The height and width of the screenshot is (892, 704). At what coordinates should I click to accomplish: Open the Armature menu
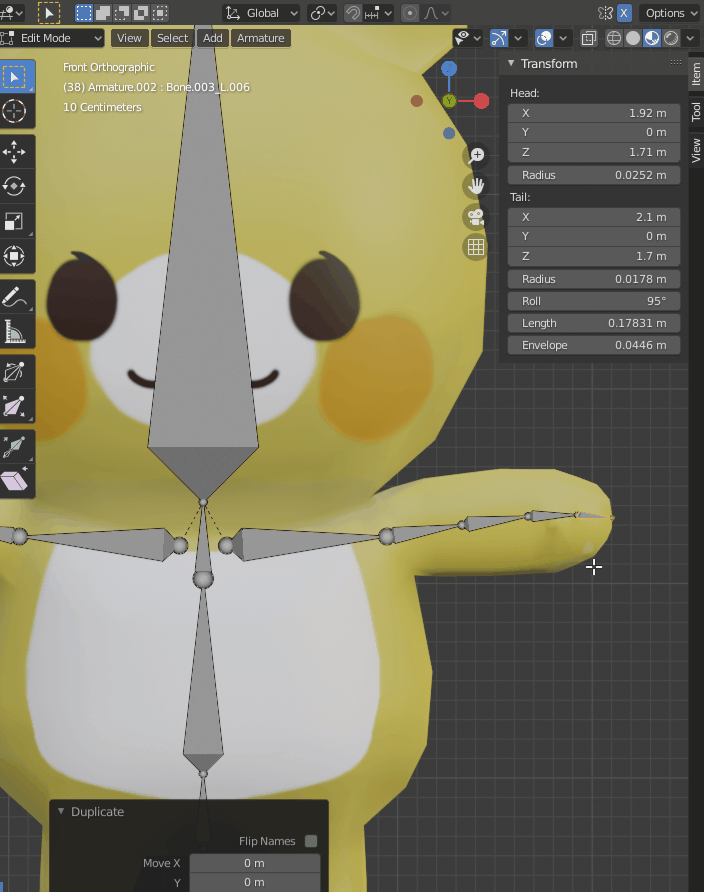[x=260, y=38]
